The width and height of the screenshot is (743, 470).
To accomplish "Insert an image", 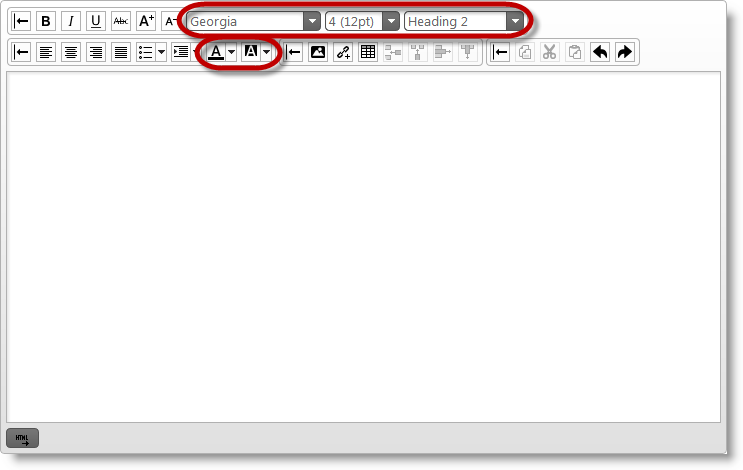I will click(318, 52).
